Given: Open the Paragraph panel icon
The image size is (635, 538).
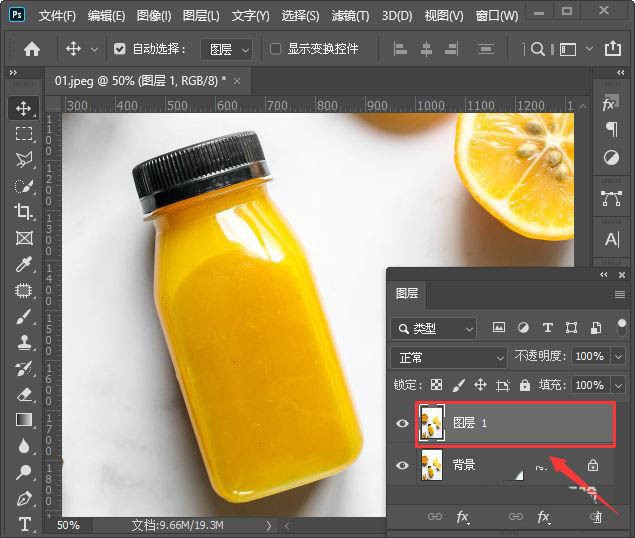Looking at the screenshot, I should (612, 129).
